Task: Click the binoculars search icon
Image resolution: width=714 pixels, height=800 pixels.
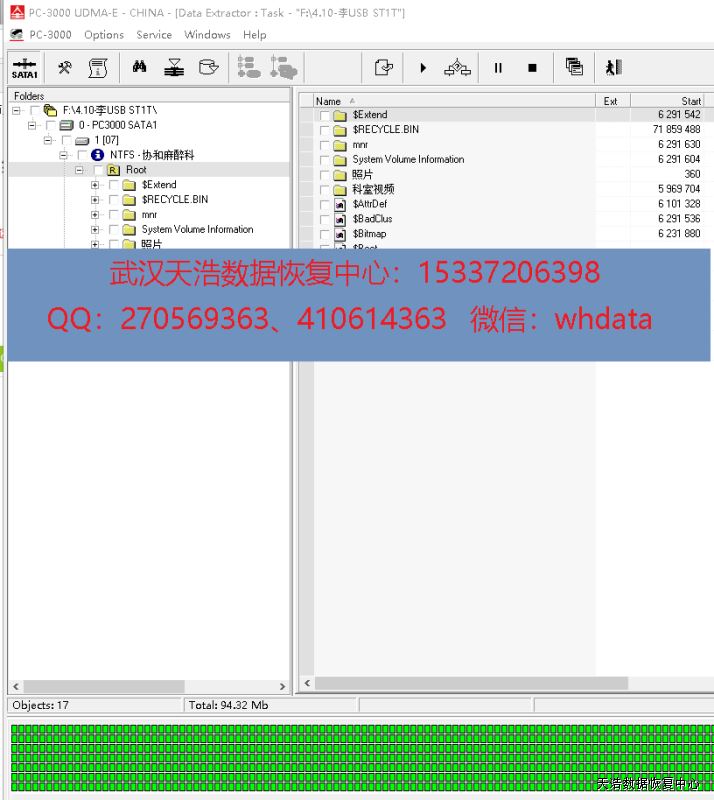Action: tap(140, 68)
